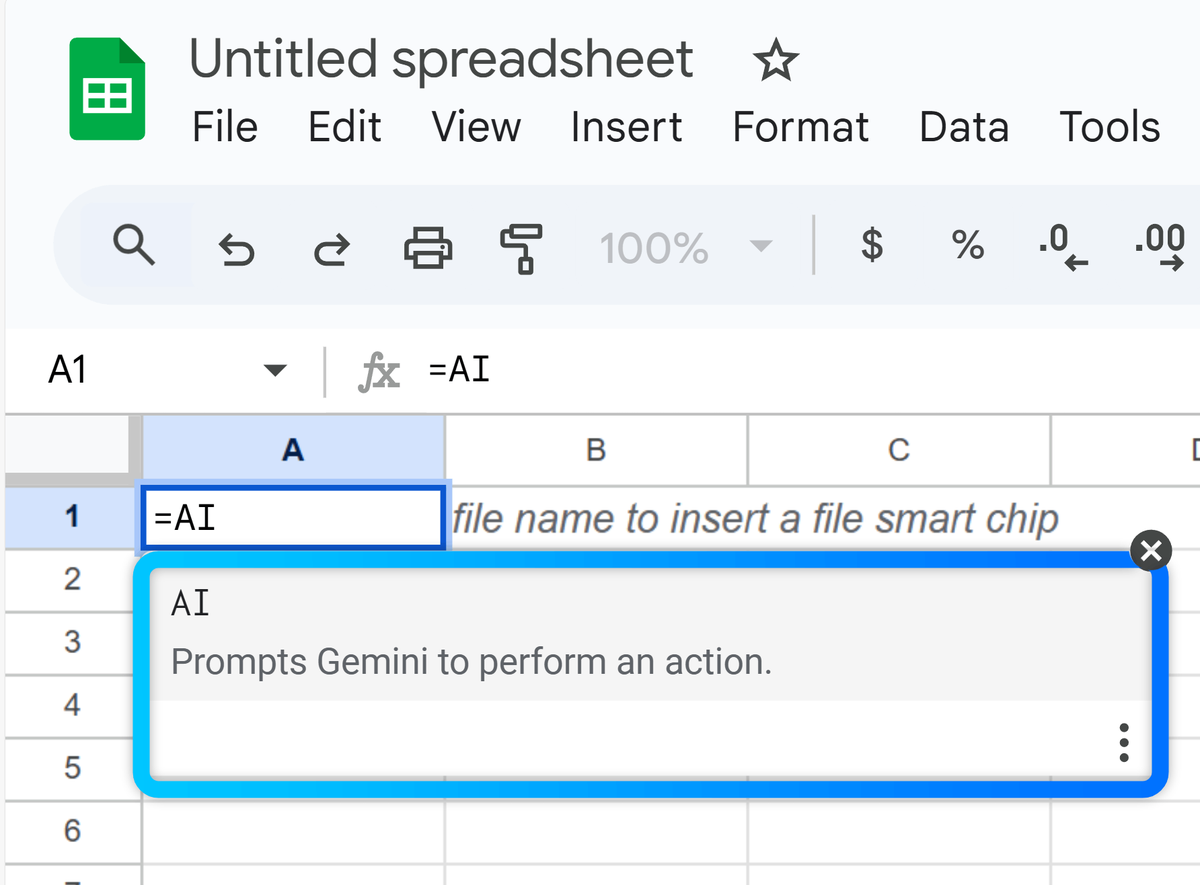Star the Untitled spreadsheet
The width and height of the screenshot is (1200, 885).
pos(775,62)
